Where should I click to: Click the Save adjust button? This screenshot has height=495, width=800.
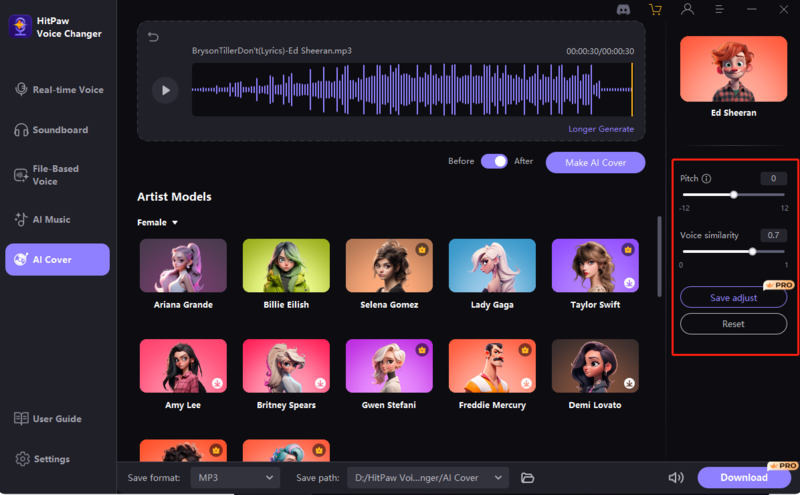click(x=733, y=298)
